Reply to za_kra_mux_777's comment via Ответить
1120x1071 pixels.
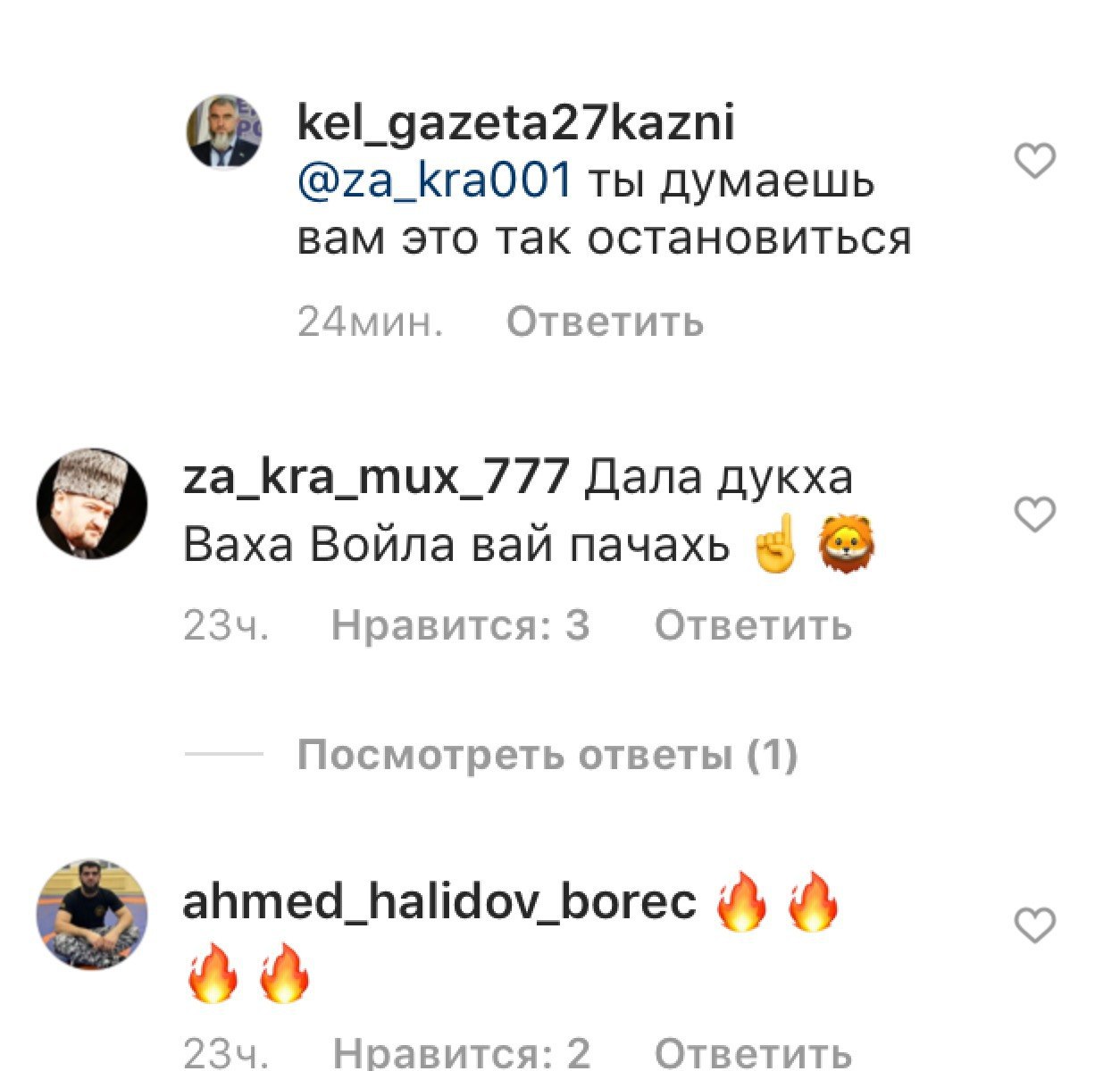pyautogui.click(x=754, y=625)
